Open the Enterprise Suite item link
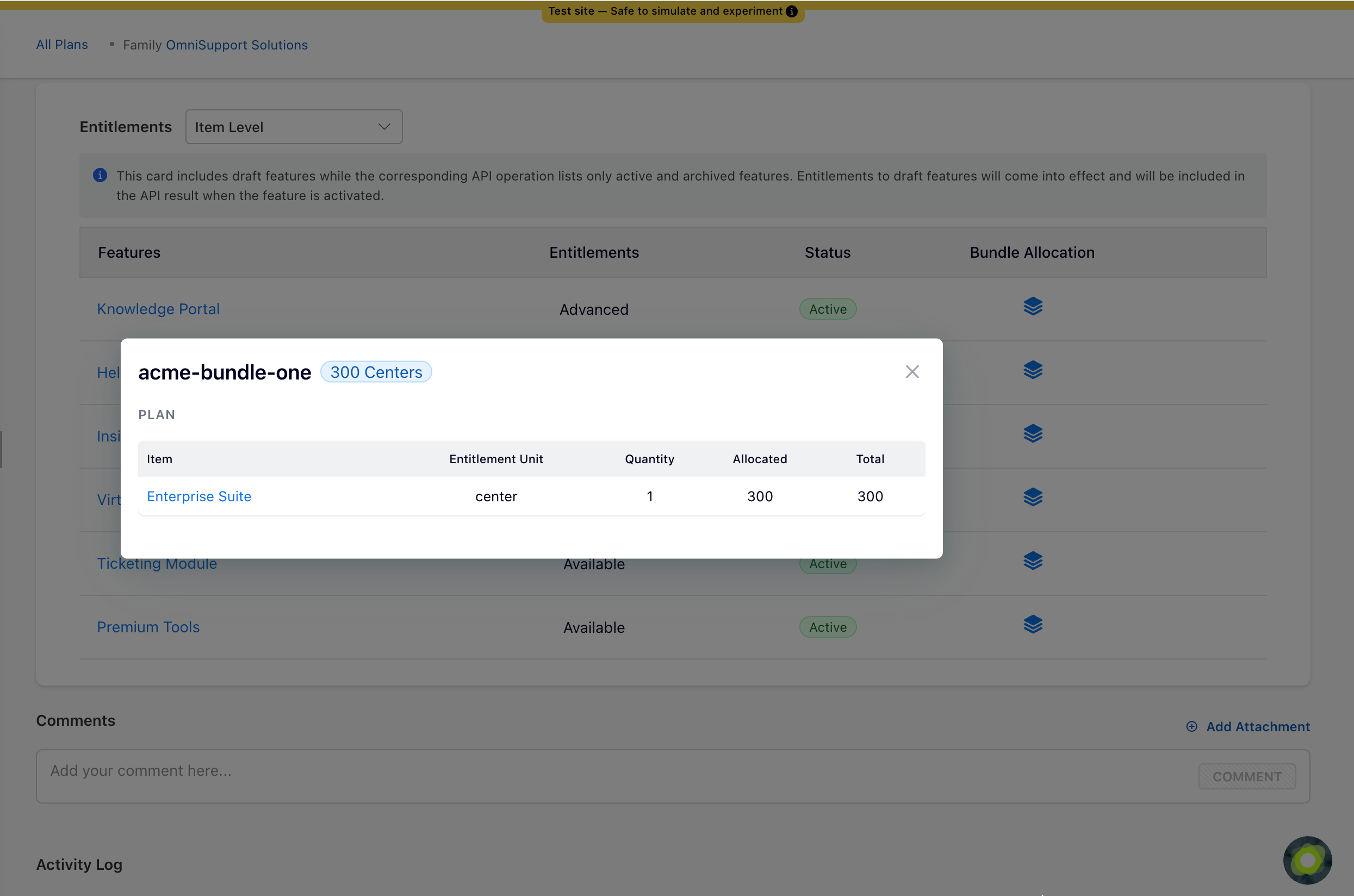Image resolution: width=1354 pixels, height=896 pixels. tap(199, 496)
